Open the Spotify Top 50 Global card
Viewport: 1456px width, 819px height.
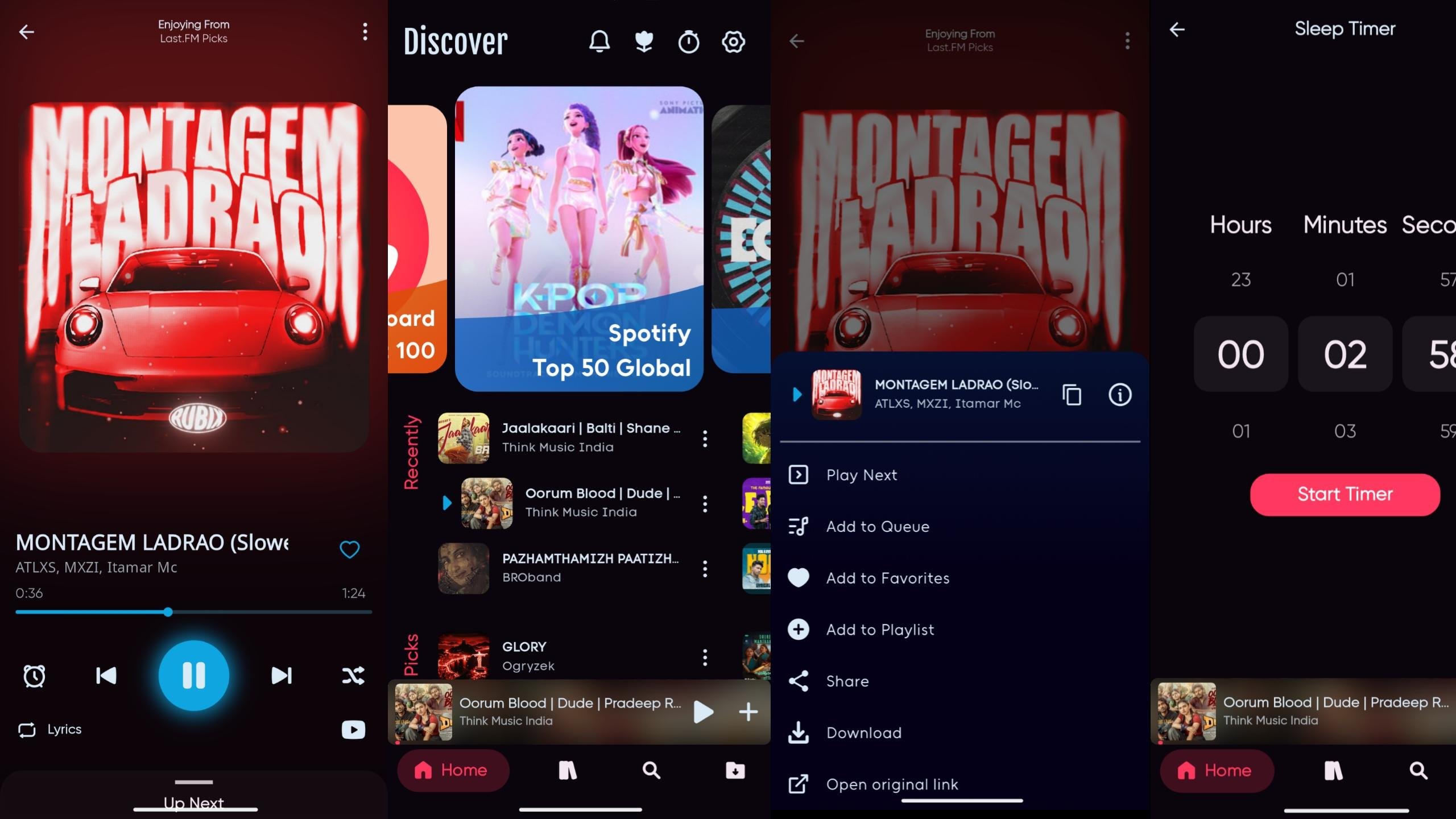(579, 239)
